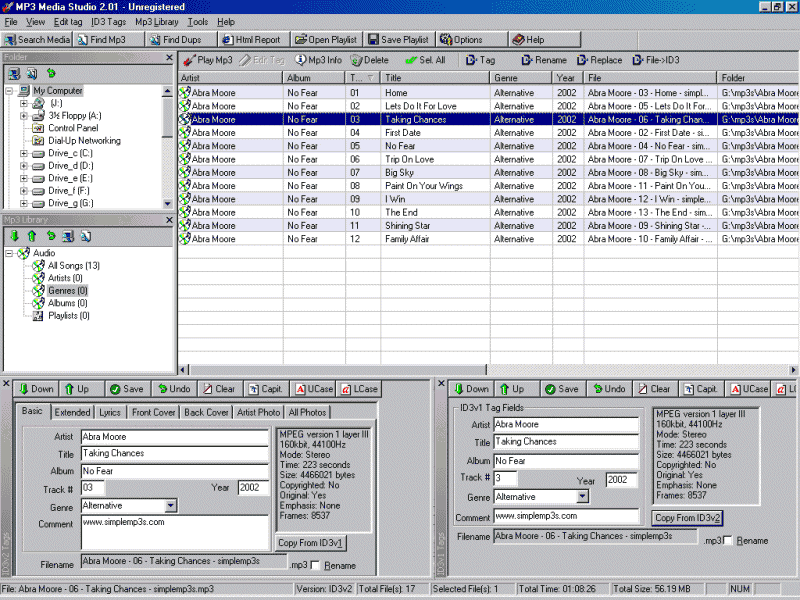This screenshot has height=600, width=800.
Task: Click the File->ID3 toolbar button
Action: coord(656,60)
